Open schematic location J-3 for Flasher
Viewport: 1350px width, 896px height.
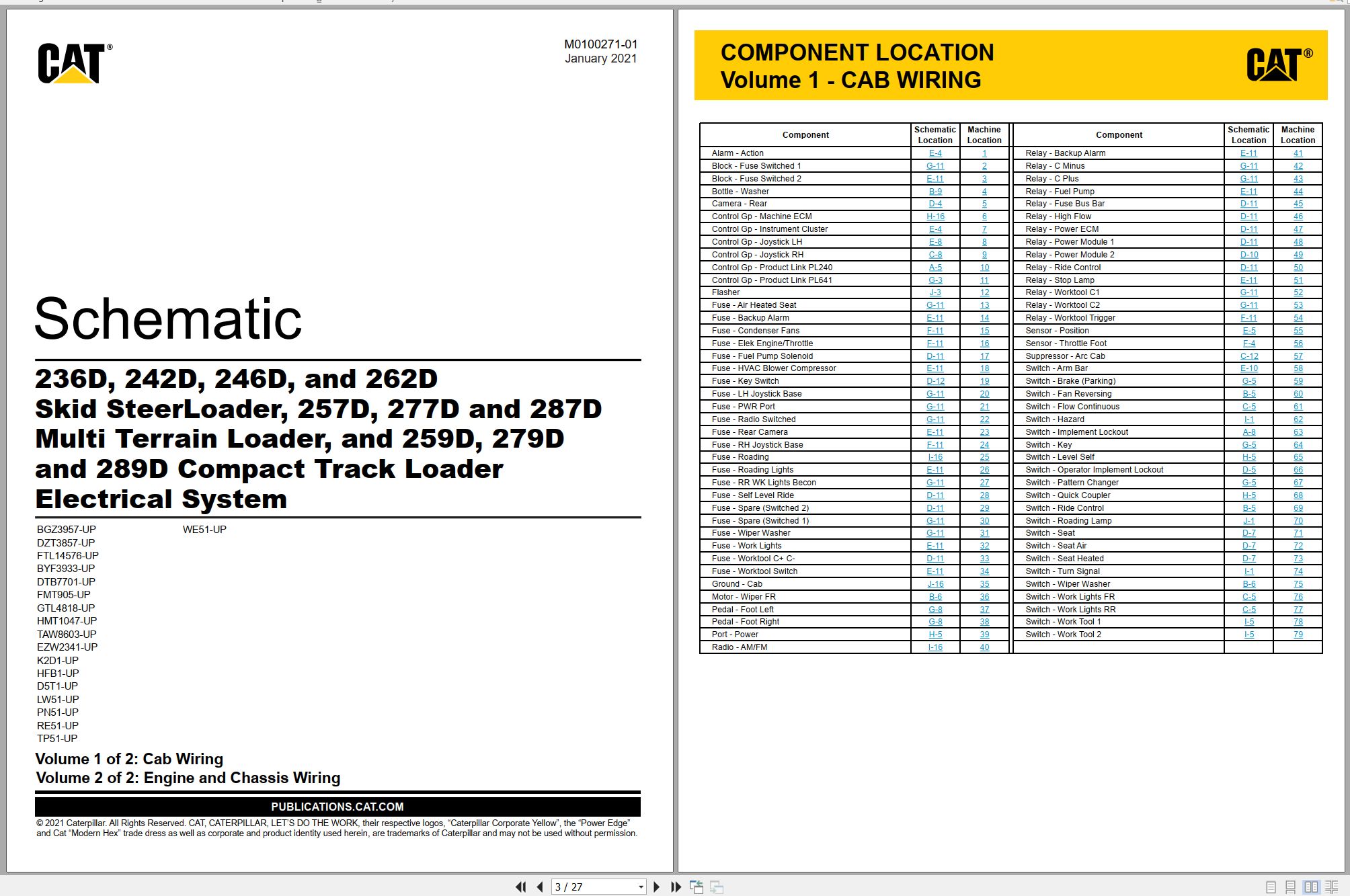pyautogui.click(x=935, y=292)
